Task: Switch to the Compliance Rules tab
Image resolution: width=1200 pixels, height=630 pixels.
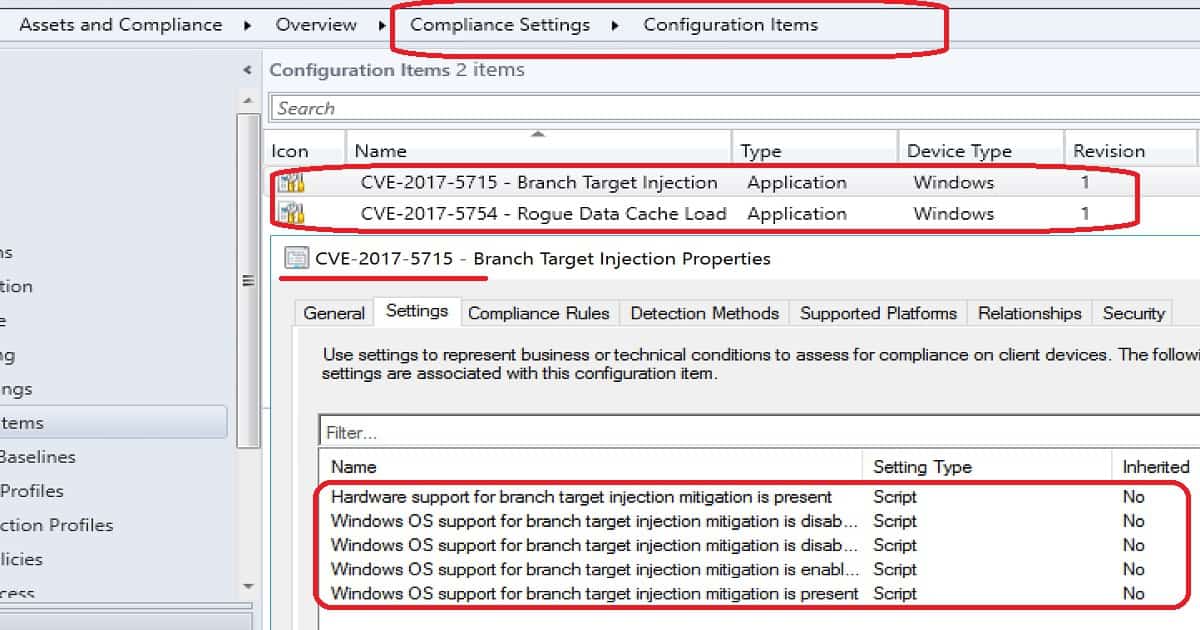Action: pyautogui.click(x=538, y=313)
